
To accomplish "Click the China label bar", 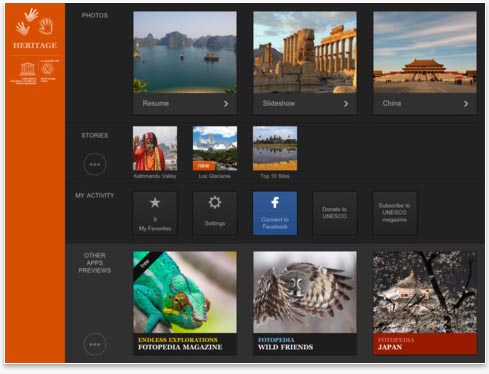I will click(x=425, y=104).
